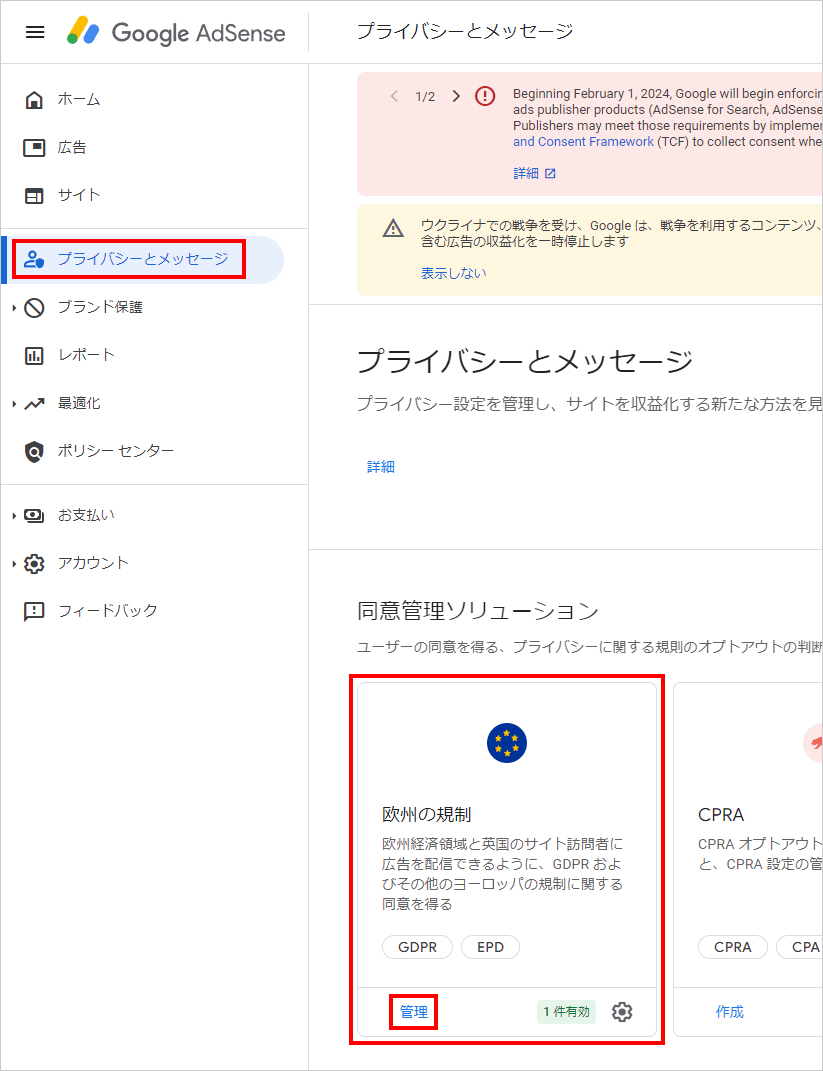Click the ブランド保護 block icon
Image resolution: width=823 pixels, height=1071 pixels.
coord(34,308)
